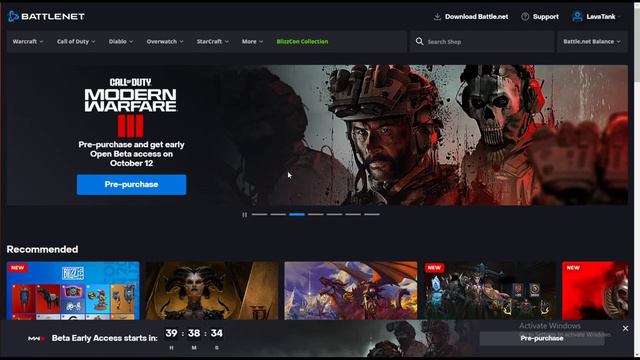640x360 pixels.
Task: Pause the hero carousel
Action: pyautogui.click(x=244, y=214)
